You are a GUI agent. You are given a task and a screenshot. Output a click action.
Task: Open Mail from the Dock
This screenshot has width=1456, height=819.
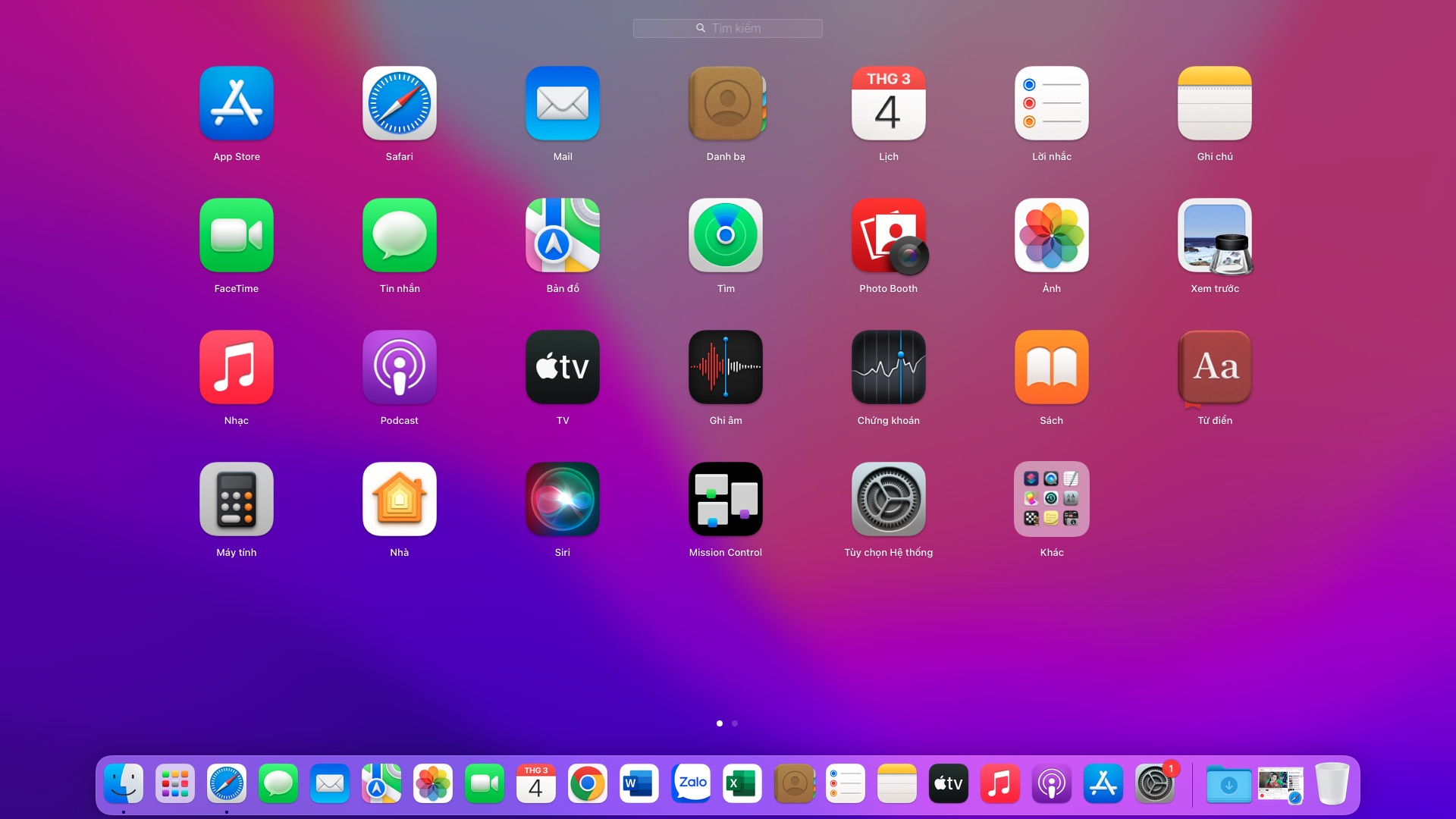click(330, 783)
